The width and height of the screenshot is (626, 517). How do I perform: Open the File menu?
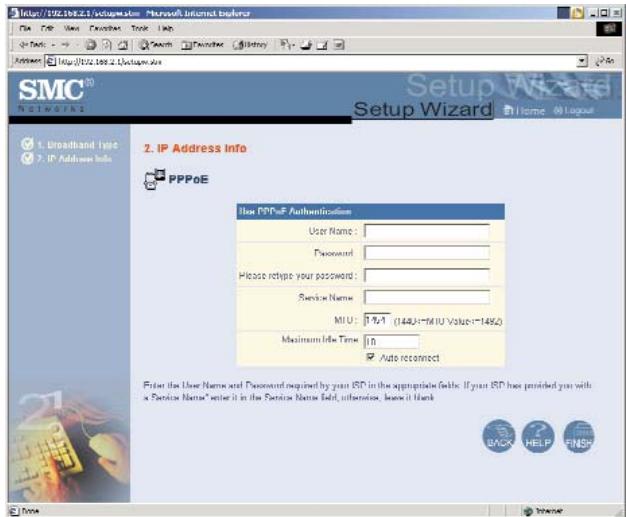[x=25, y=28]
